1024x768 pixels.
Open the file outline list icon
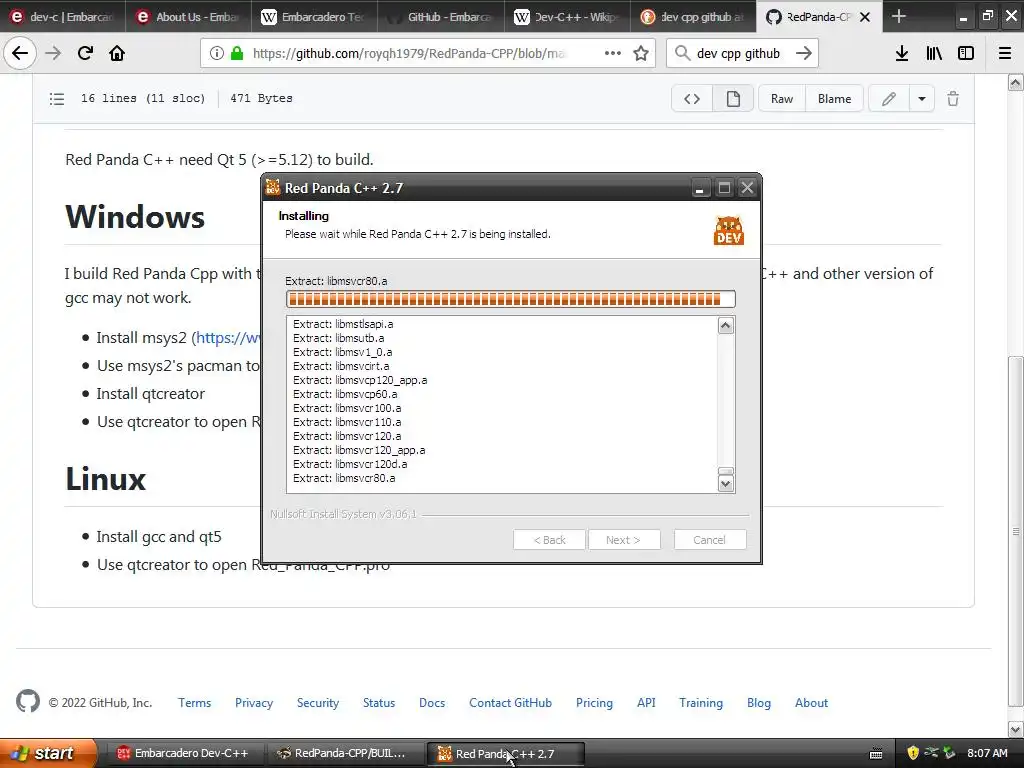click(x=57, y=99)
